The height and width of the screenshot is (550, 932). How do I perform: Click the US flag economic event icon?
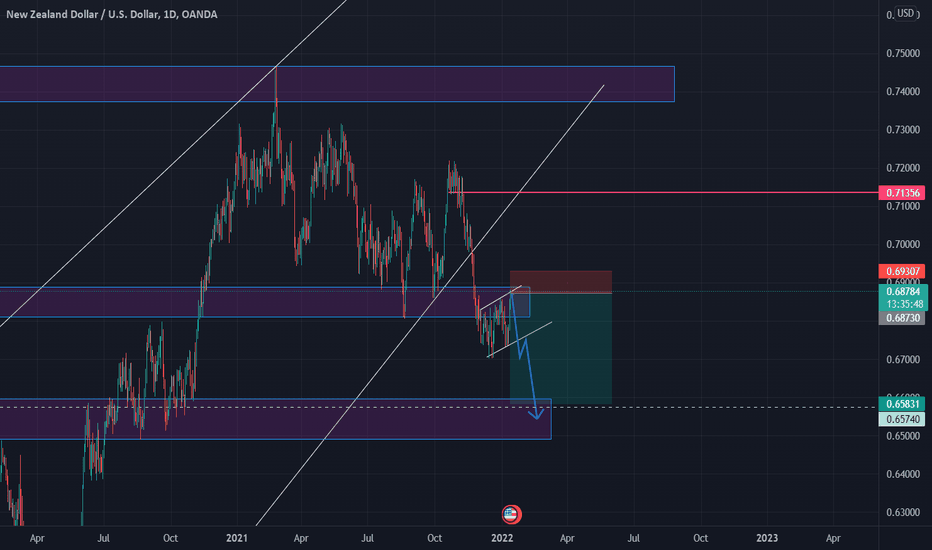pos(511,514)
